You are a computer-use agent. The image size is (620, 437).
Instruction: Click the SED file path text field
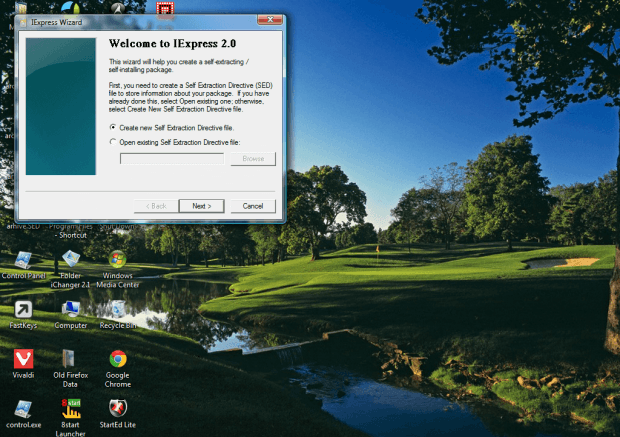[x=172, y=159]
